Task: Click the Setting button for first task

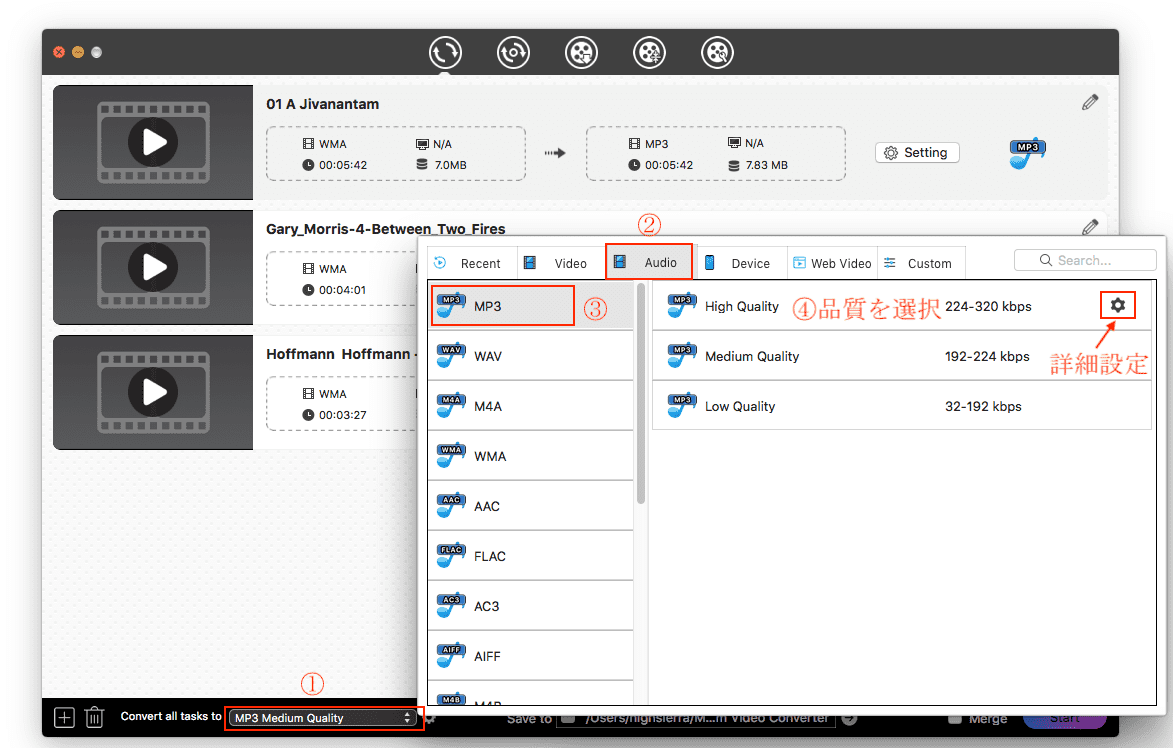Action: point(916,153)
